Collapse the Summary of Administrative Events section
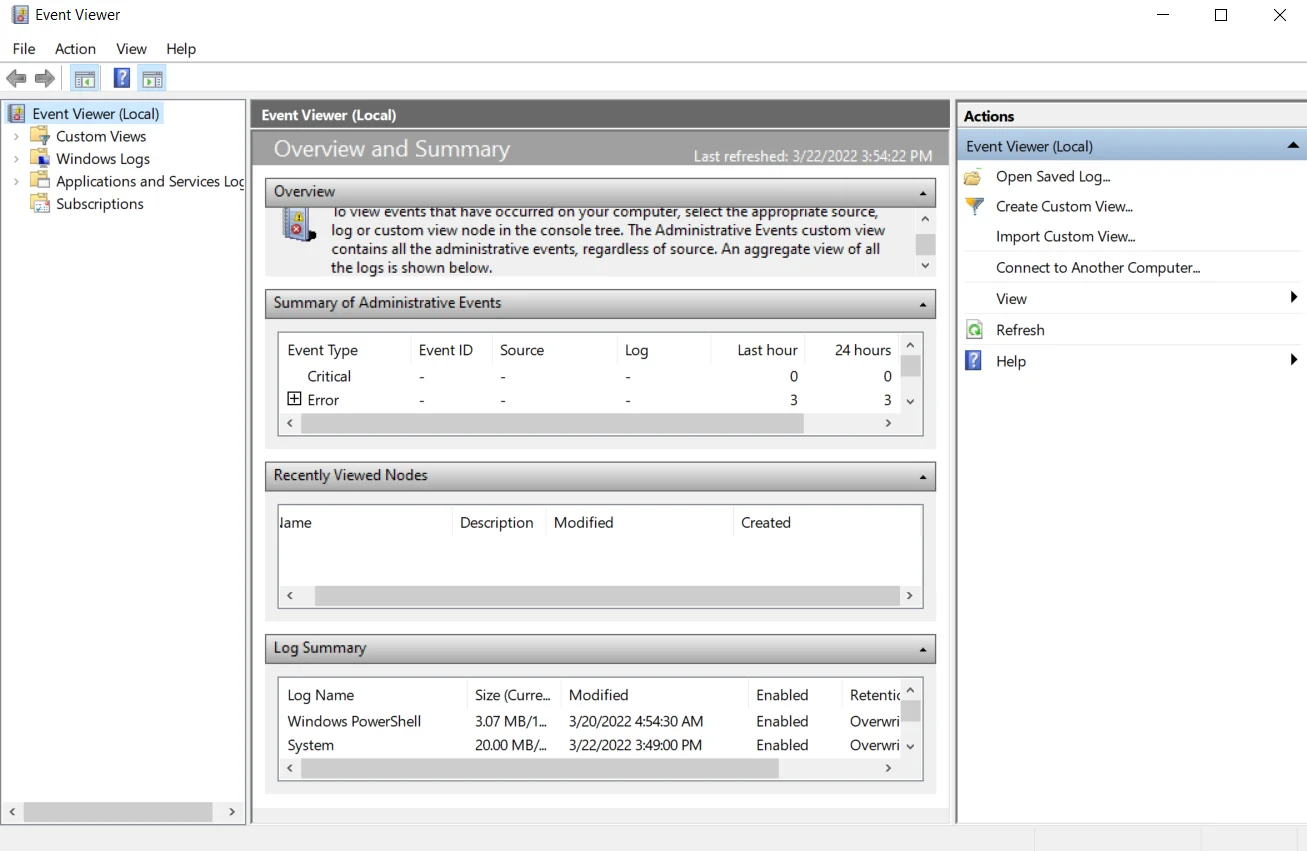The height and width of the screenshot is (851, 1307). pyautogui.click(x=922, y=304)
